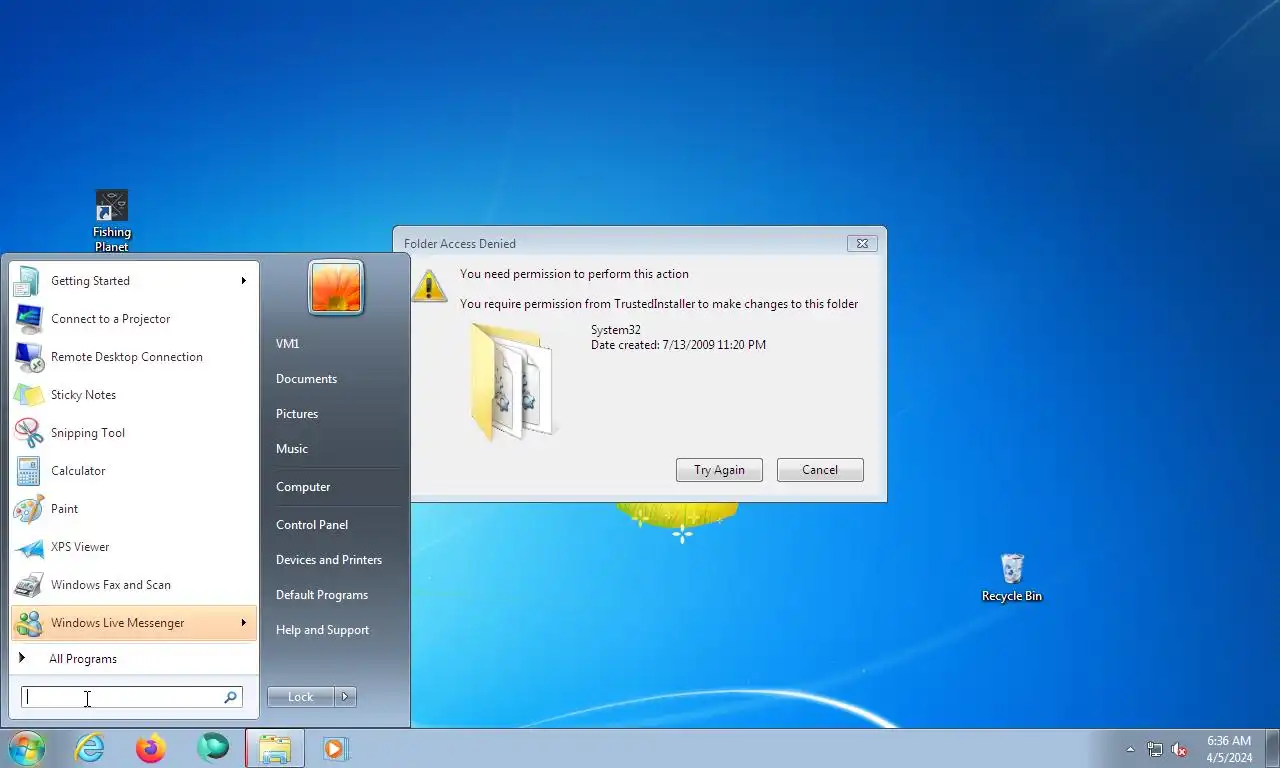Open Windows Explorer taskbar icon
Viewport: 1280px width, 768px height.
pyautogui.click(x=275, y=748)
